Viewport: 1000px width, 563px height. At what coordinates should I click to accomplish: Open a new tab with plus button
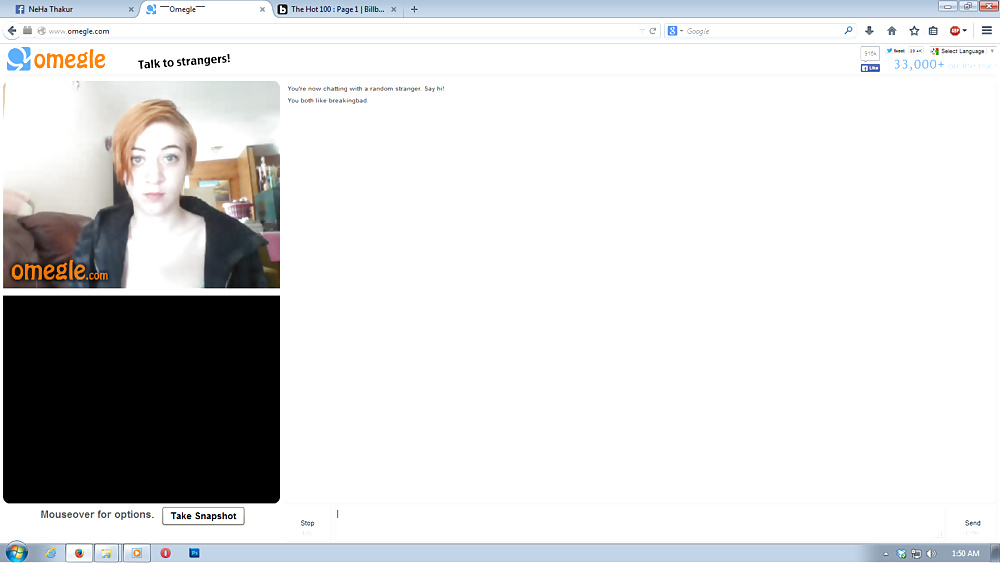pos(414,9)
